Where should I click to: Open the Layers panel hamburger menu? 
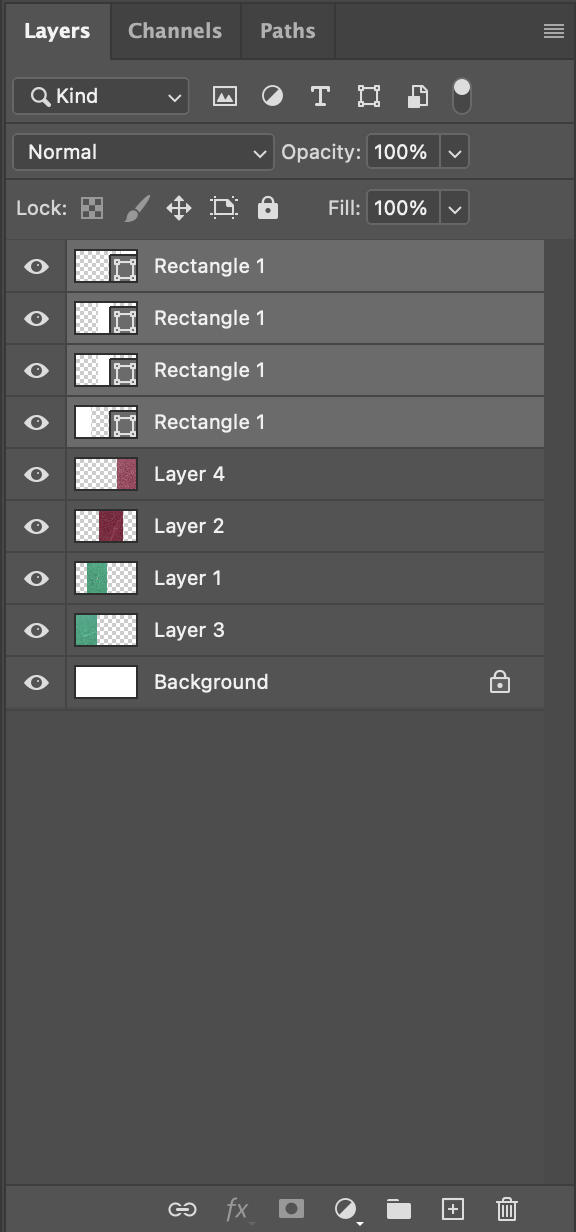(x=553, y=31)
